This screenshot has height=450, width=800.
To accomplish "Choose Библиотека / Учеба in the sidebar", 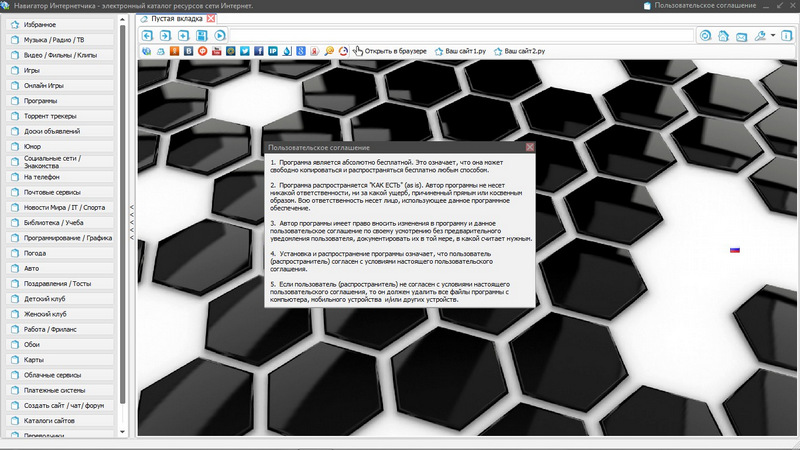I will [x=60, y=222].
